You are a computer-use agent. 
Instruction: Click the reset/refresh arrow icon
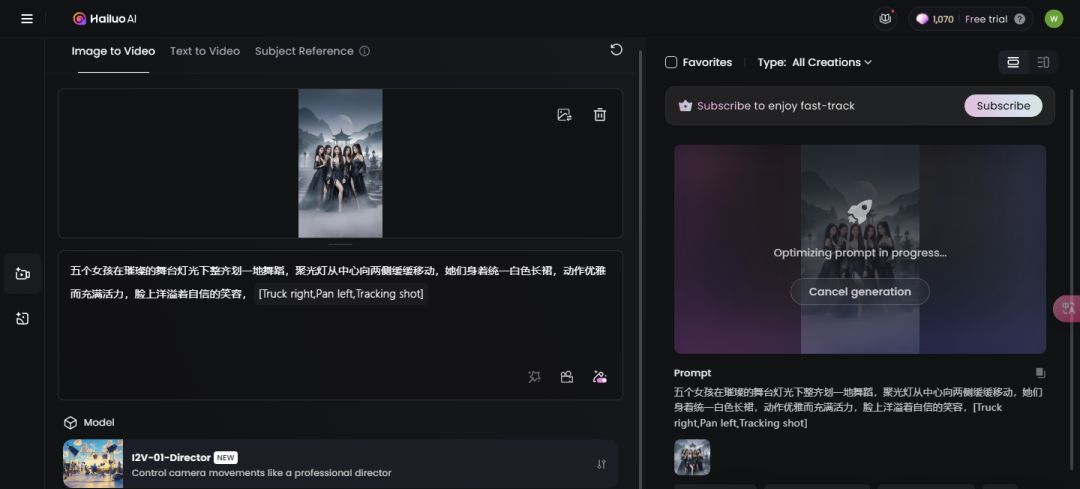(616, 50)
